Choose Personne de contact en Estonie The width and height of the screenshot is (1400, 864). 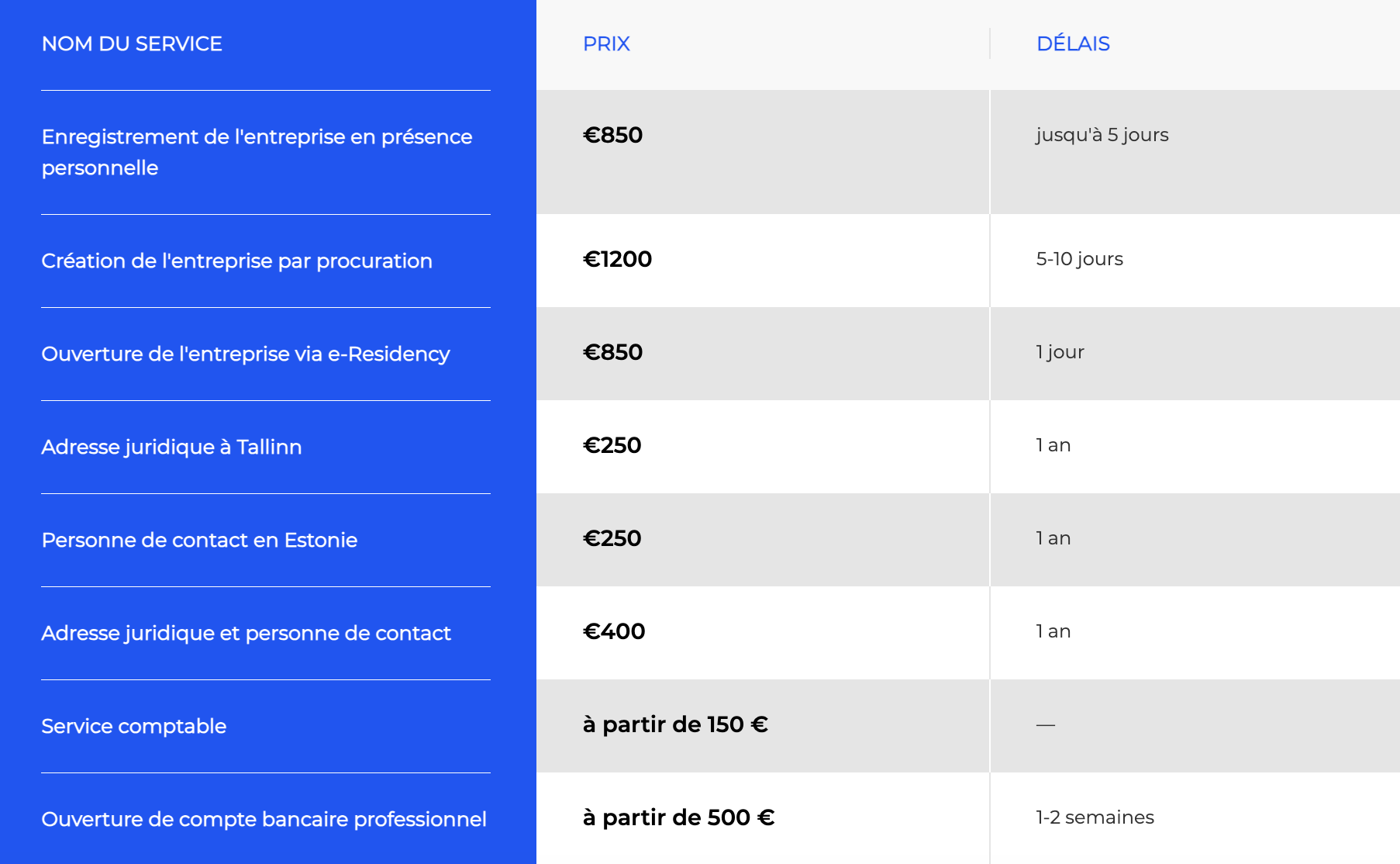(199, 541)
